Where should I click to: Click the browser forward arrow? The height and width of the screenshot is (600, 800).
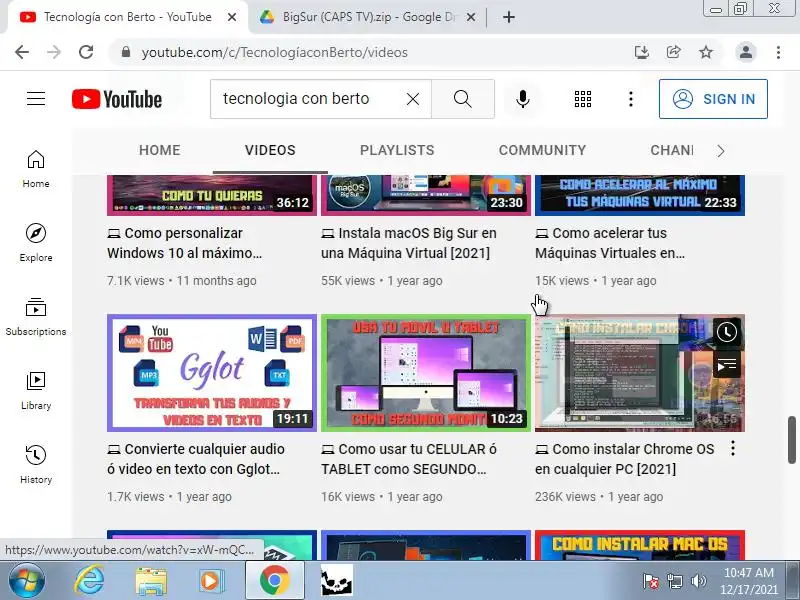pyautogui.click(x=54, y=52)
